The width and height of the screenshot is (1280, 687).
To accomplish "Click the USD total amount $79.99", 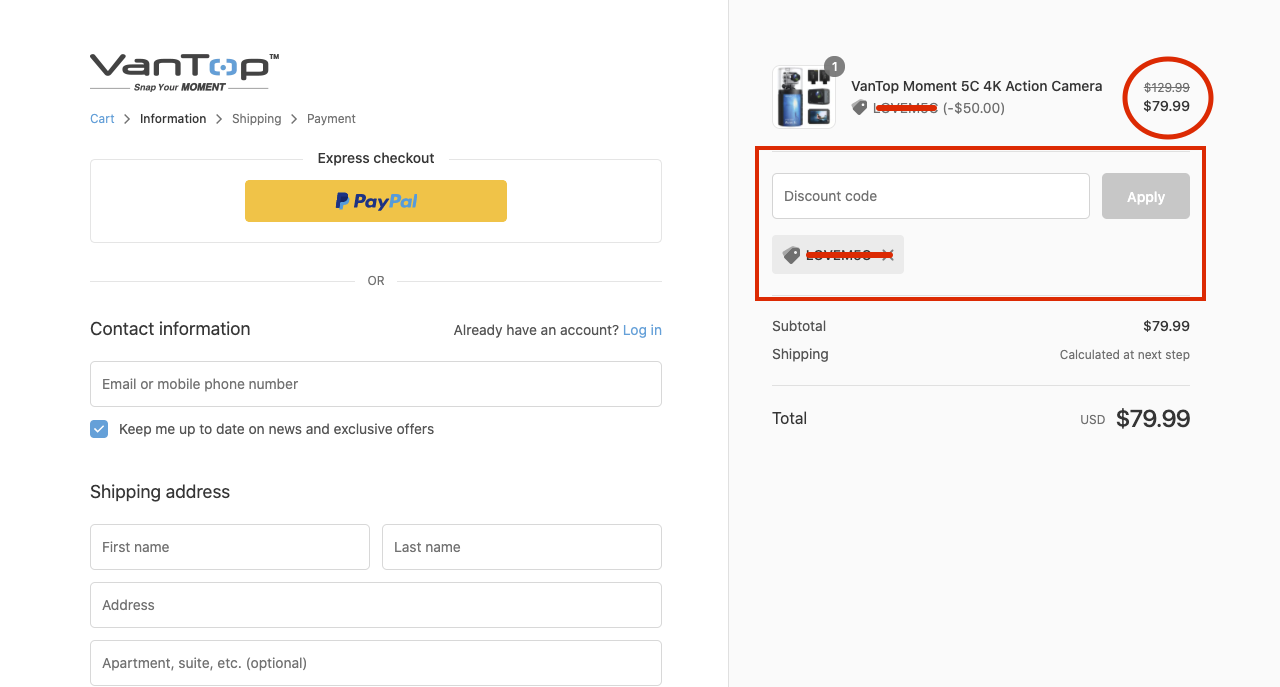I will (1153, 419).
